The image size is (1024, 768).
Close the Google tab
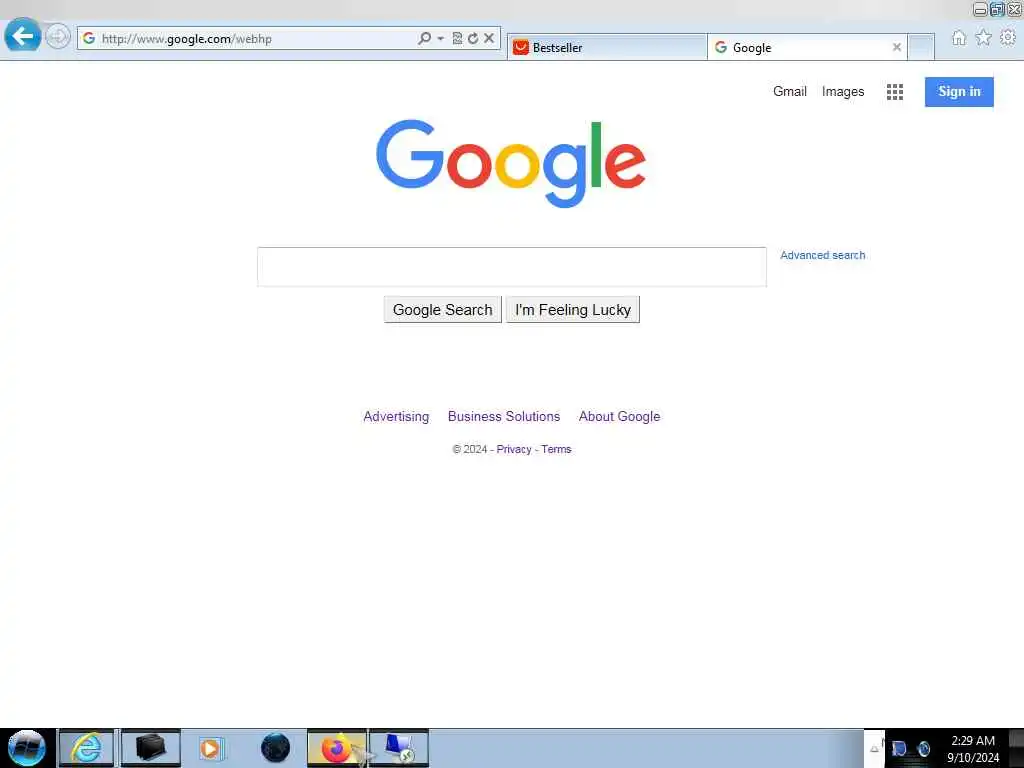897,47
